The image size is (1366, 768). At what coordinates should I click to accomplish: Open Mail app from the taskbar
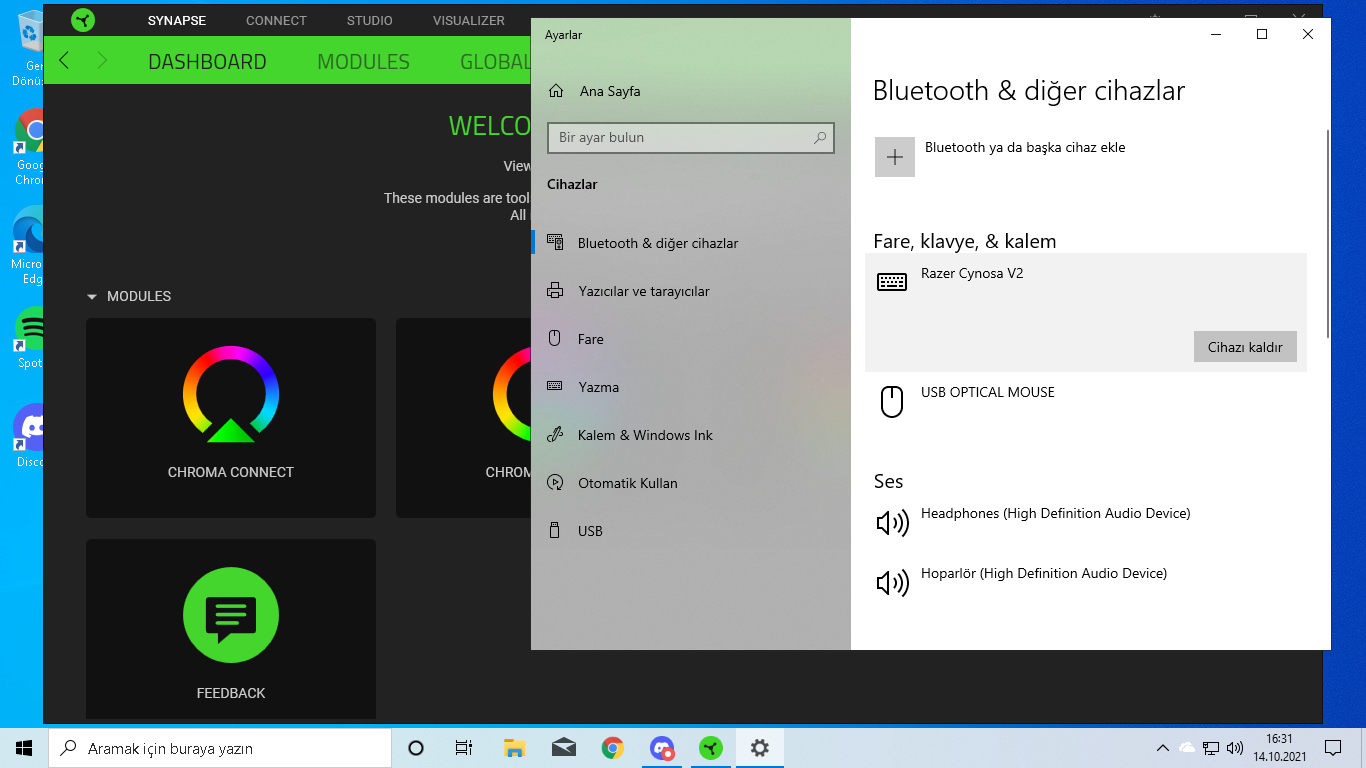(563, 748)
